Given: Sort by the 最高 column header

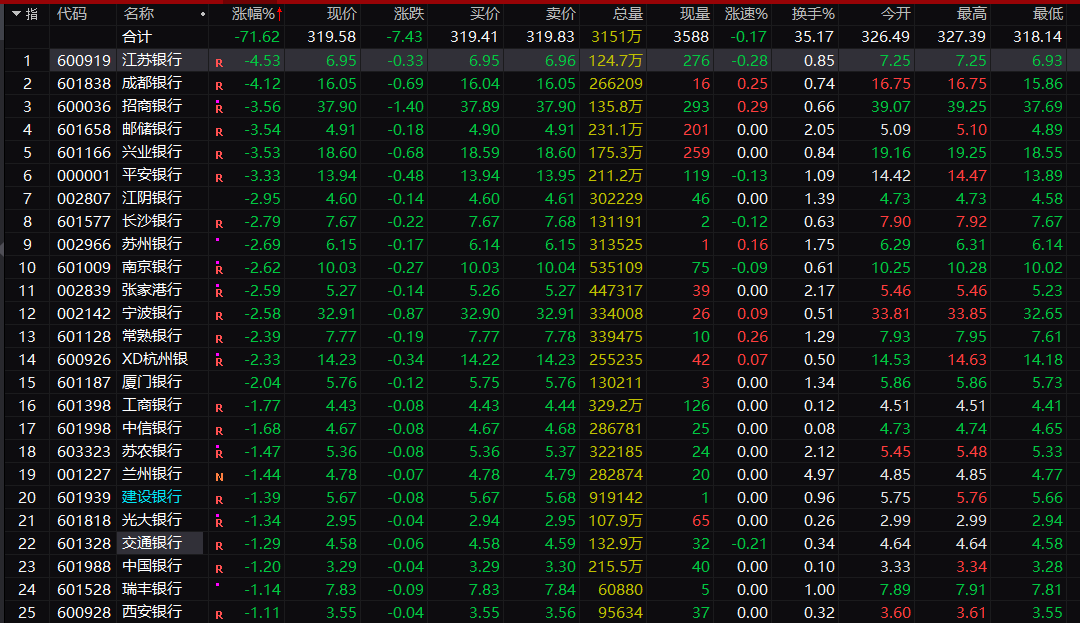Looking at the screenshot, I should 972,14.
